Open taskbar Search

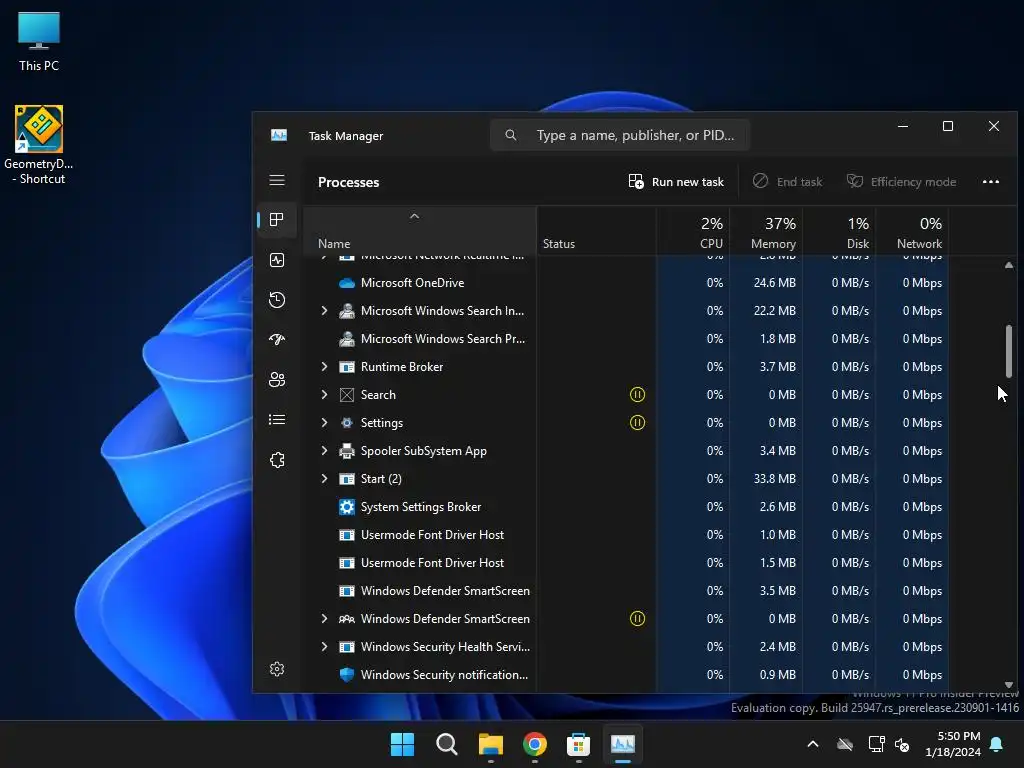coord(447,744)
